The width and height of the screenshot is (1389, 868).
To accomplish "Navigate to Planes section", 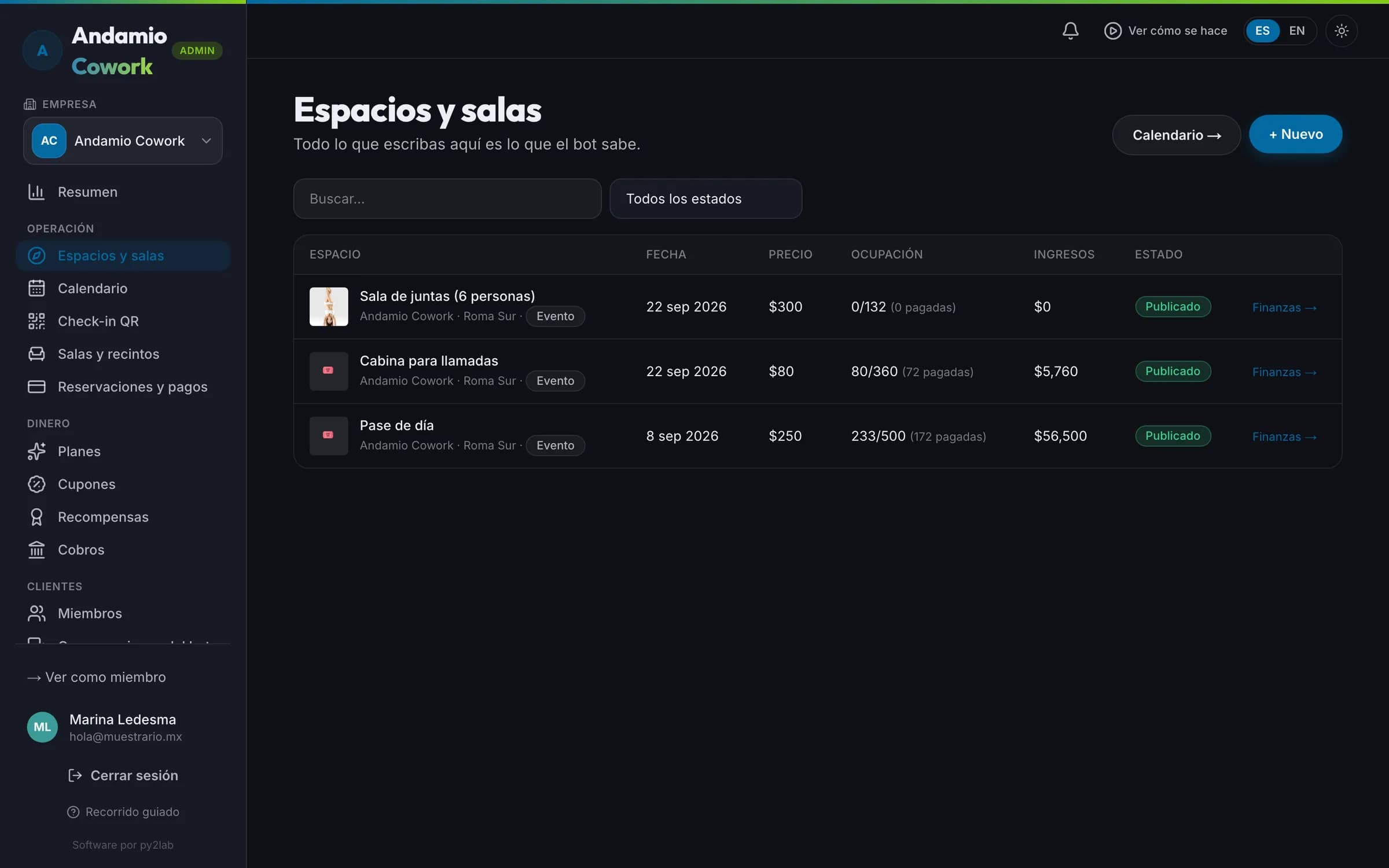I will 123,451.
